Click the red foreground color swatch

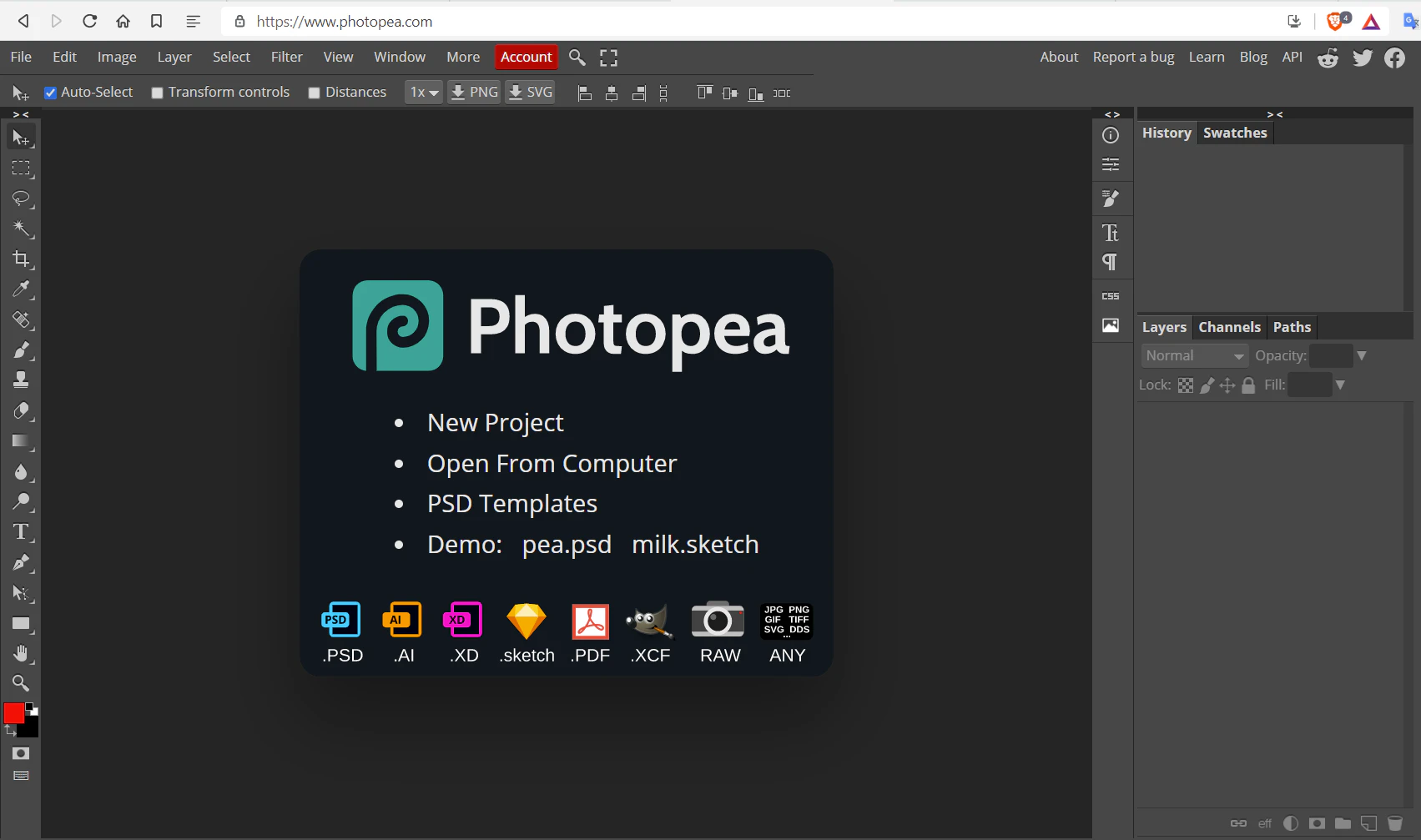13,713
